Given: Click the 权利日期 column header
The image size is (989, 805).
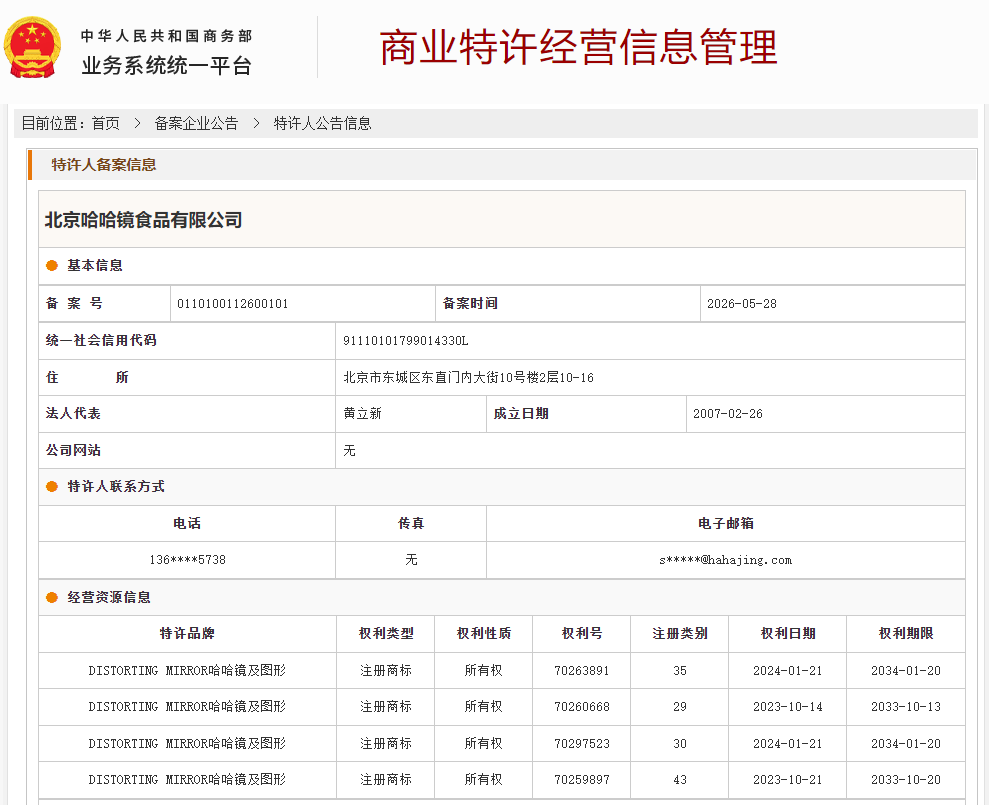Looking at the screenshot, I should pyautogui.click(x=788, y=633).
